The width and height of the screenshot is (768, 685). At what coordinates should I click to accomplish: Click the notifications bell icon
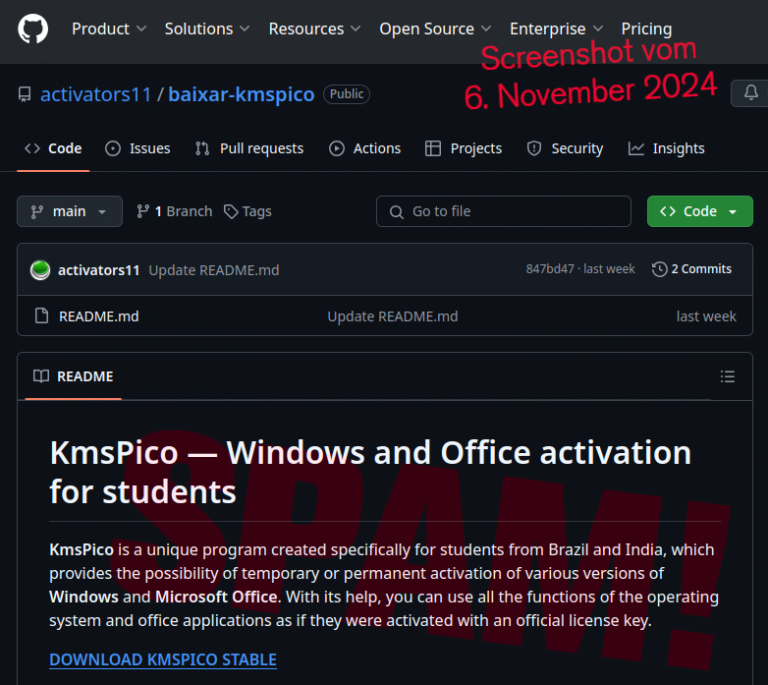pyautogui.click(x=750, y=92)
